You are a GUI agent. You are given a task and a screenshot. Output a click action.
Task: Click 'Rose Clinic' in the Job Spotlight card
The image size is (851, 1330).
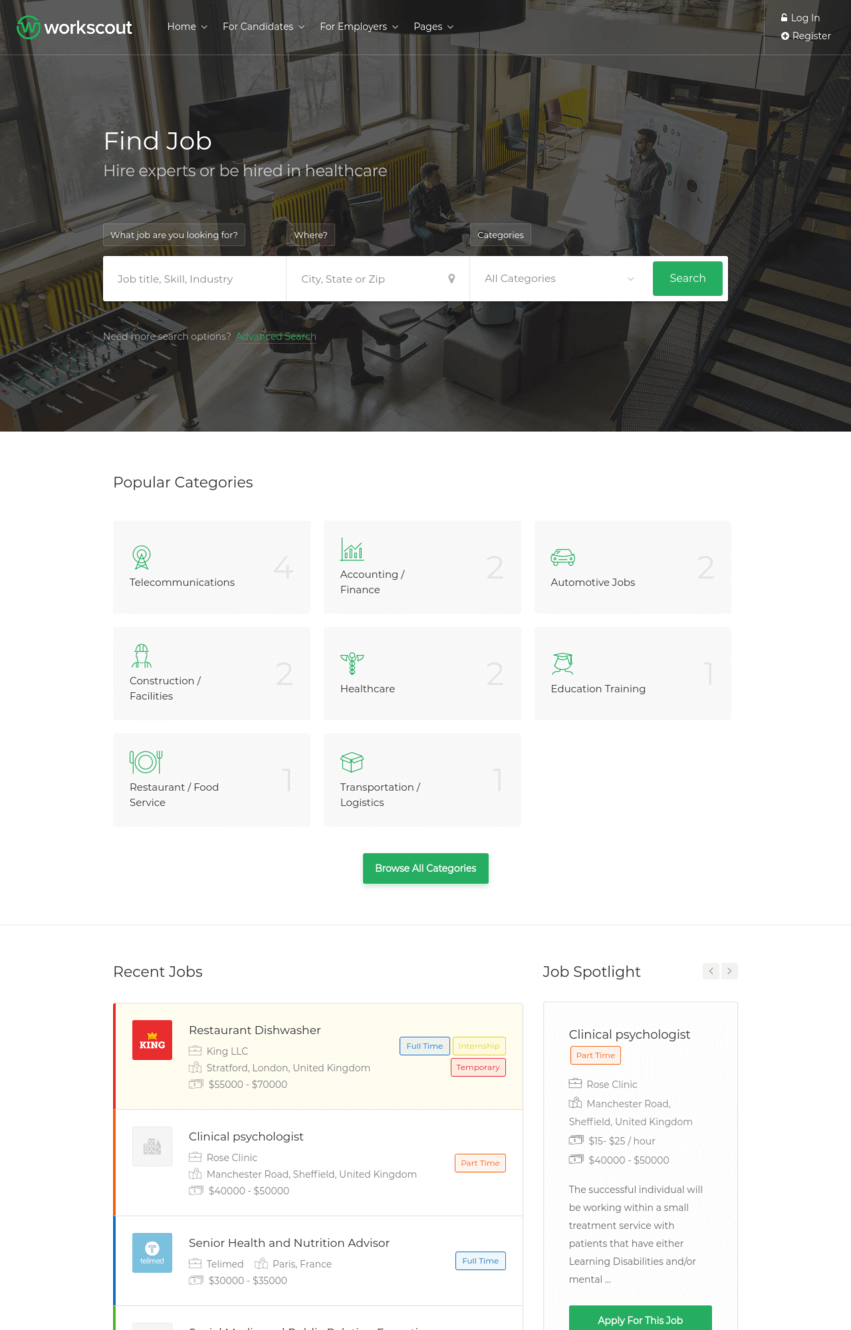coord(612,1085)
